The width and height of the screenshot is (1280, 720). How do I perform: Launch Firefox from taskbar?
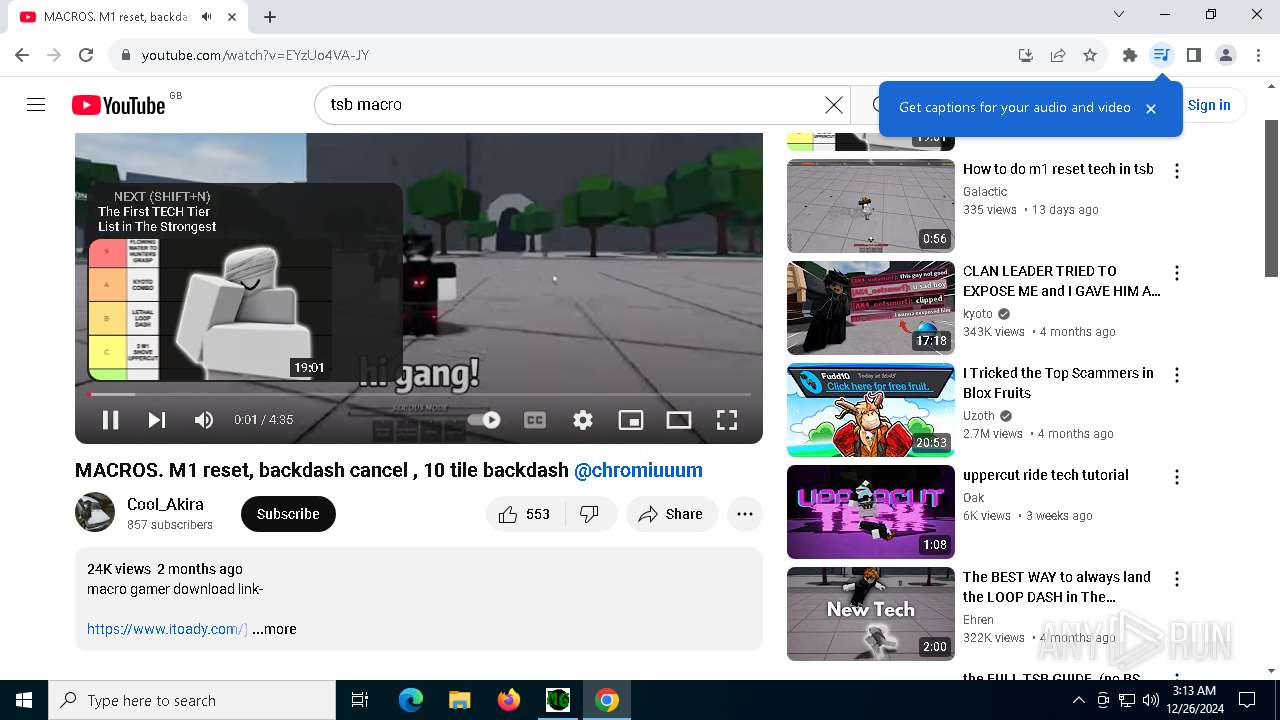509,700
